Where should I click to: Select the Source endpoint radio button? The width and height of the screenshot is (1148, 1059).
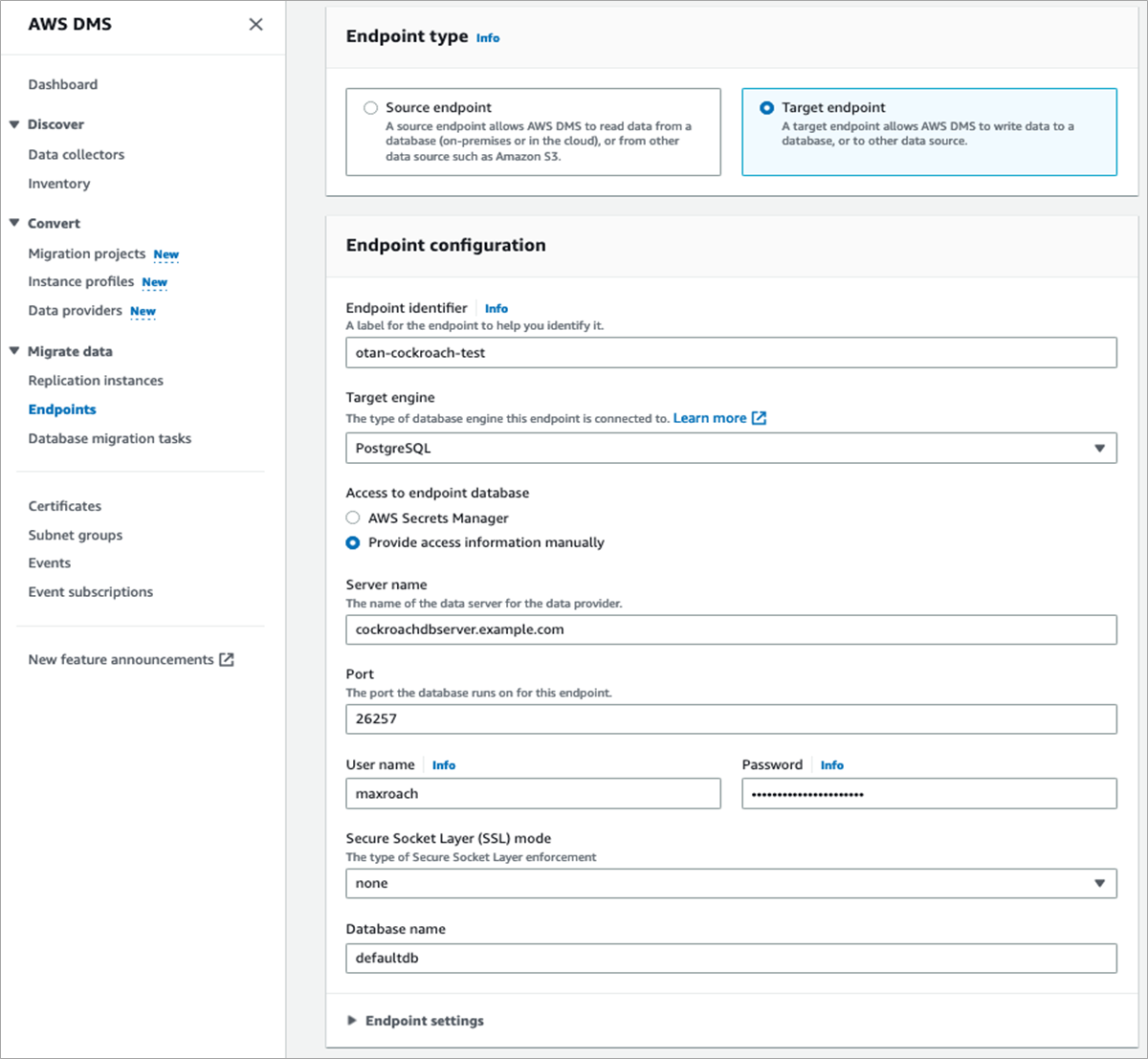[371, 108]
